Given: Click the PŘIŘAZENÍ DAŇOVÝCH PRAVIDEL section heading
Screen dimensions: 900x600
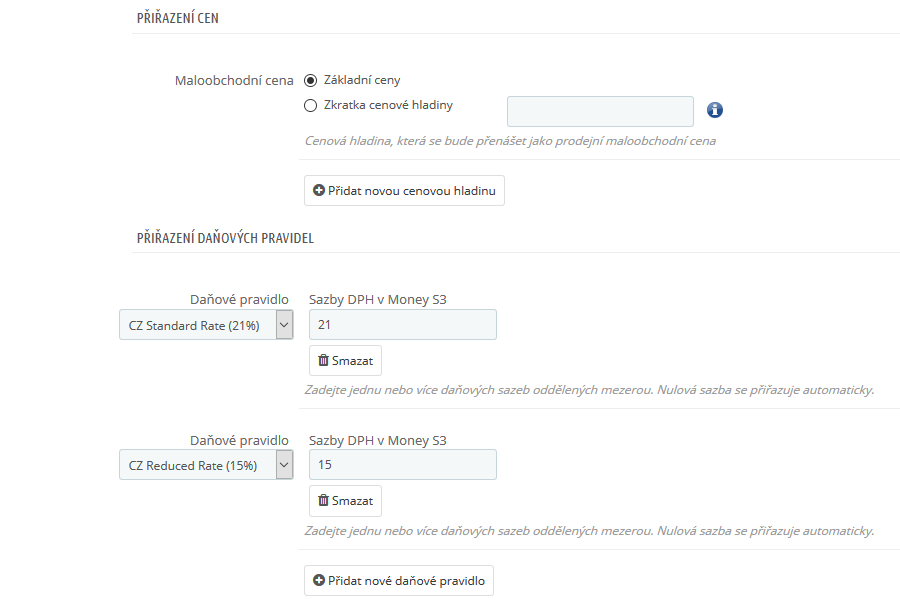Looking at the screenshot, I should [x=225, y=238].
